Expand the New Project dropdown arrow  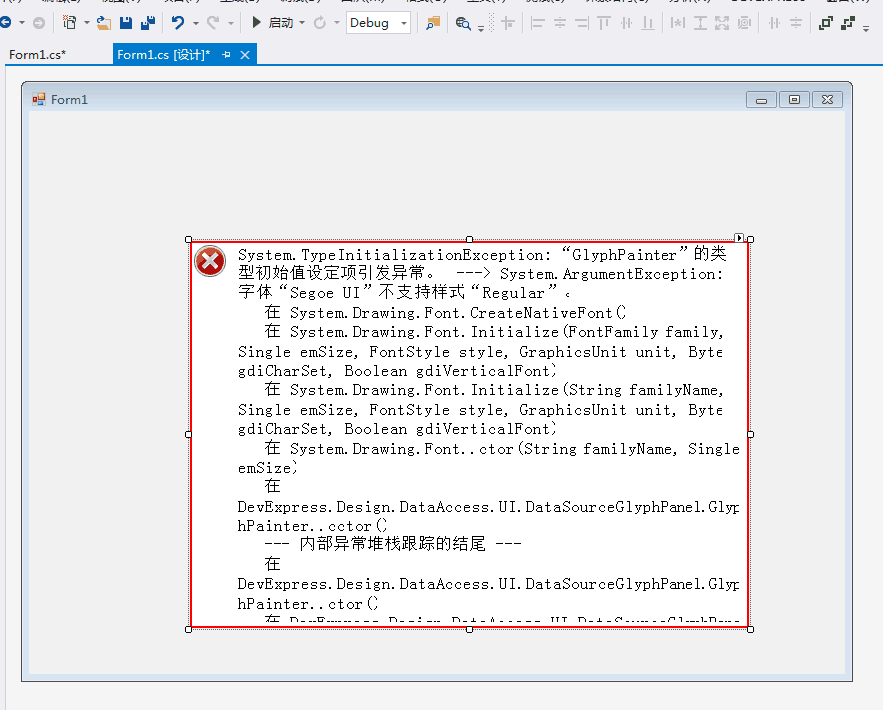(x=87, y=23)
